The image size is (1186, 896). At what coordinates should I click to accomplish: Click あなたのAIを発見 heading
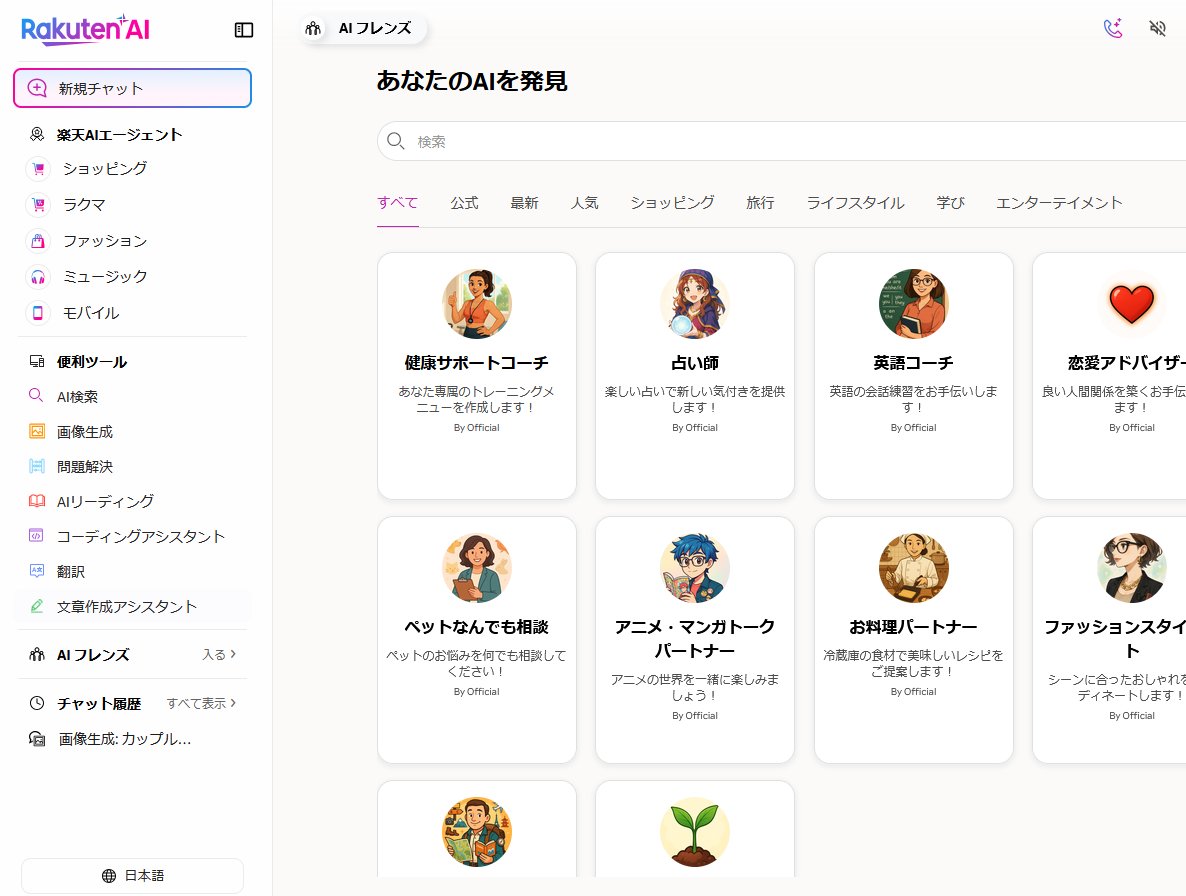pyautogui.click(x=472, y=81)
